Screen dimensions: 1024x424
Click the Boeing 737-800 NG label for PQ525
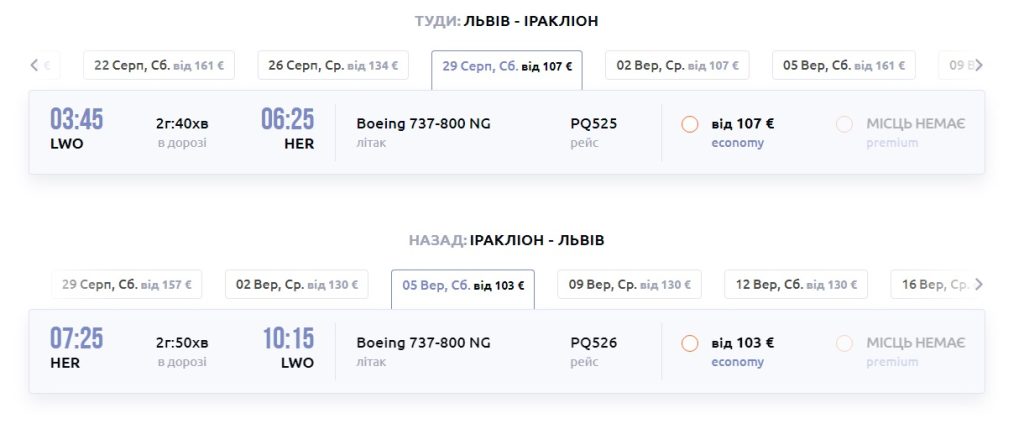pos(423,124)
